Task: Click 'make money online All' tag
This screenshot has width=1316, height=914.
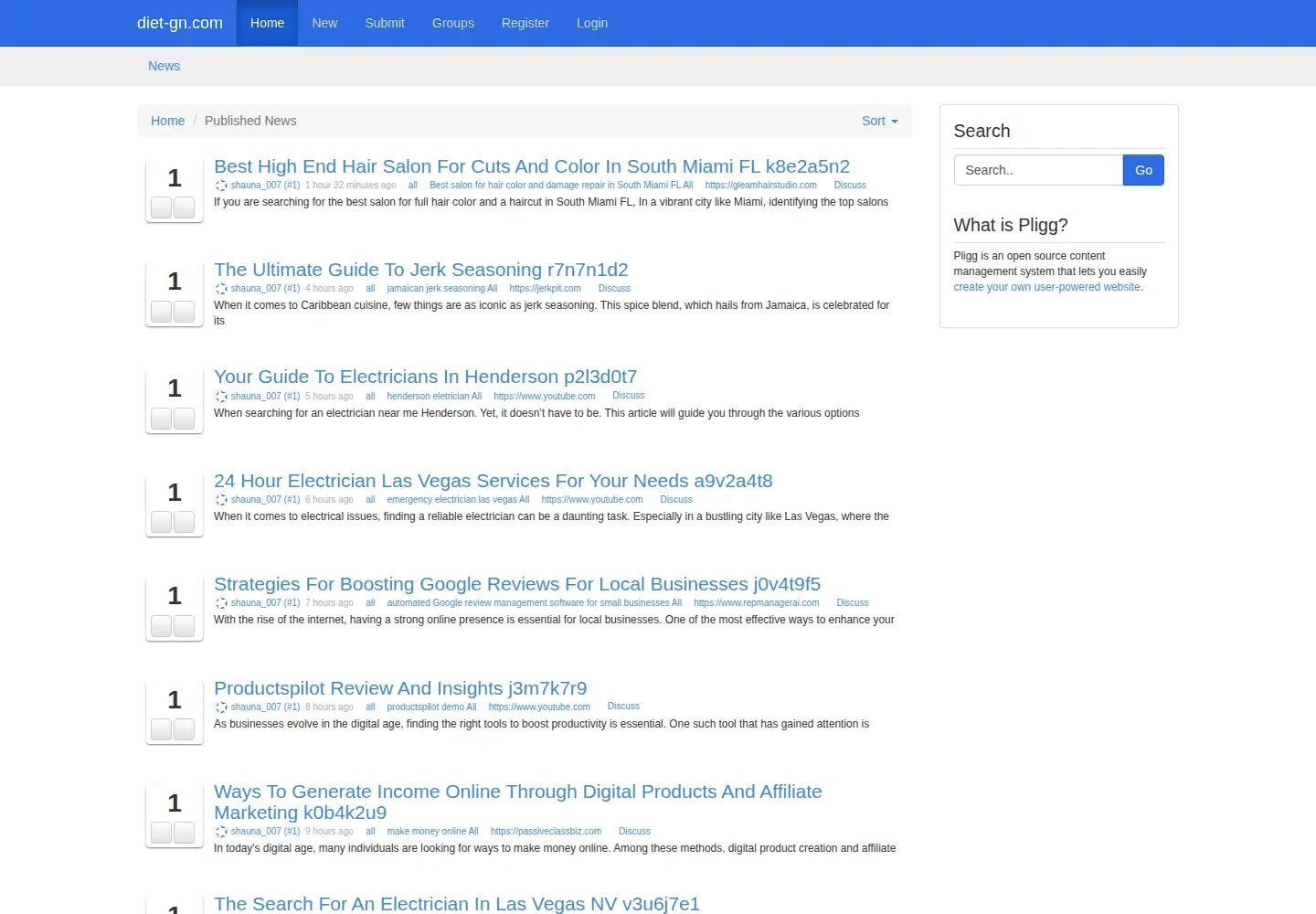Action: click(432, 832)
